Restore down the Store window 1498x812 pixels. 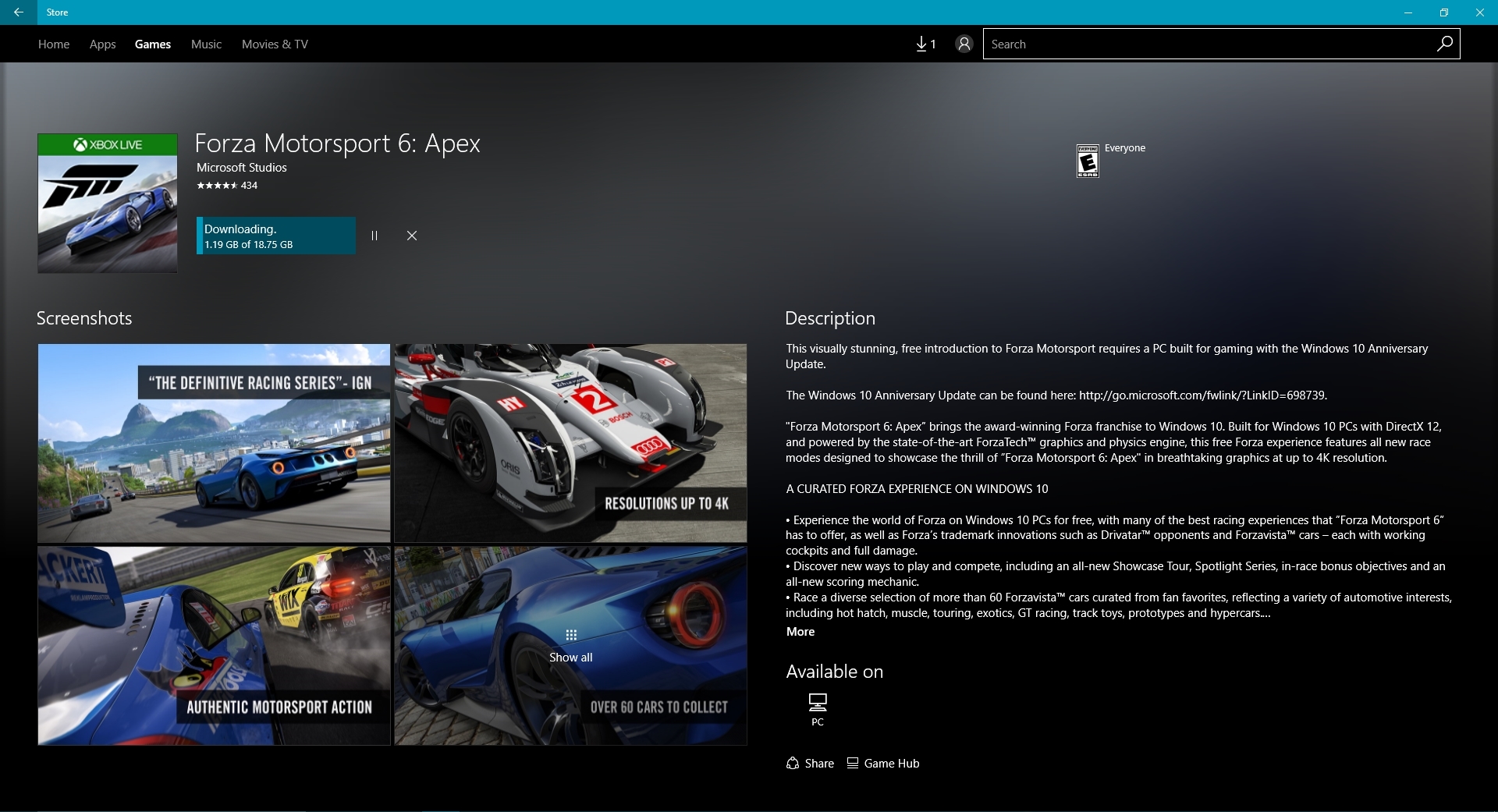(1444, 12)
